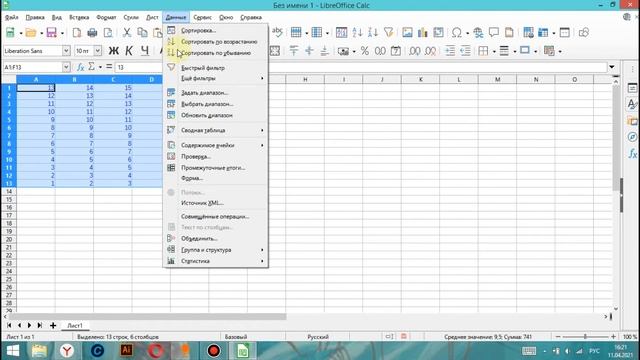The image size is (640, 360).
Task: Expand the formula bar arrow
Action: pyautogui.click(x=611, y=67)
